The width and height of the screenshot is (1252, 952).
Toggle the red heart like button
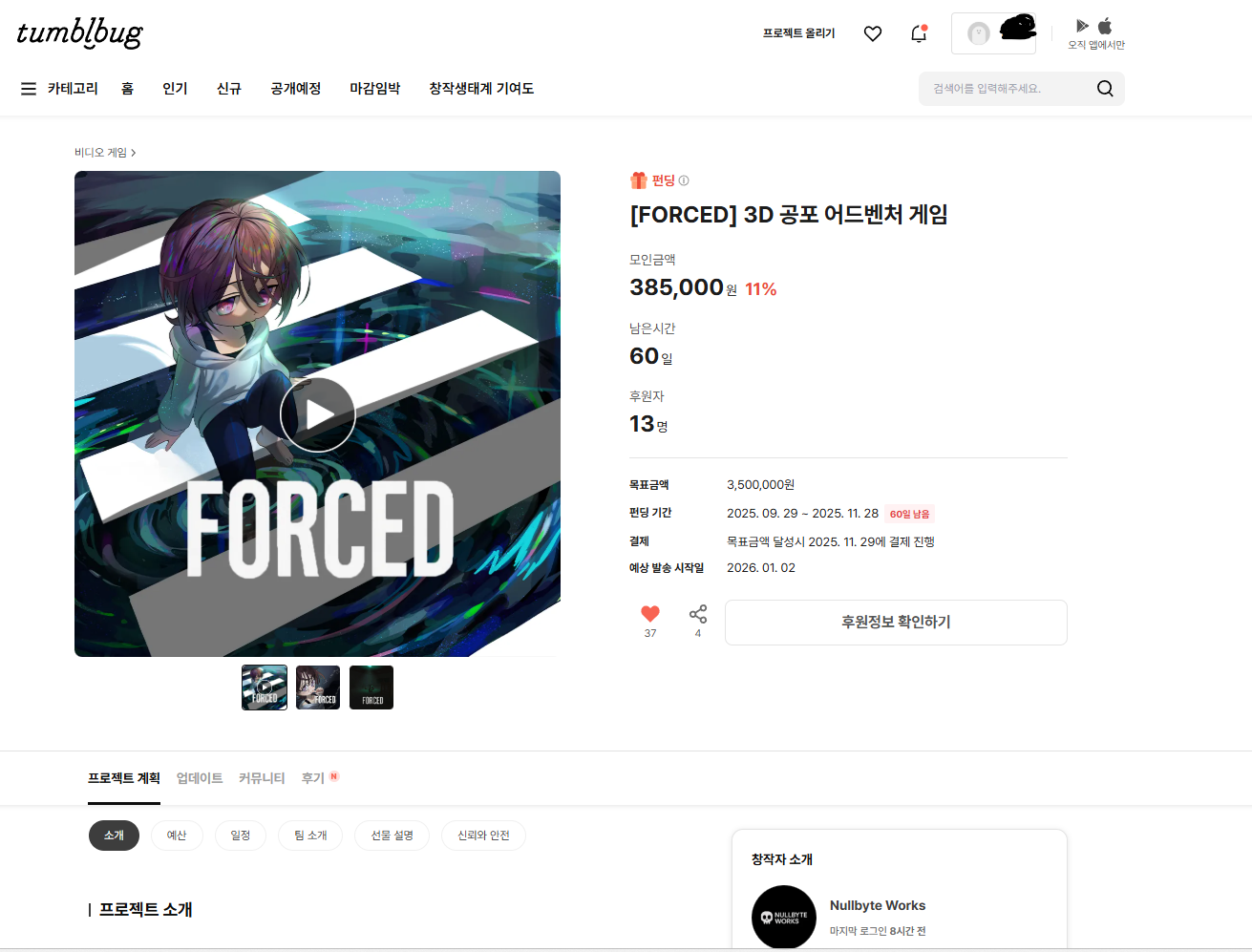pyautogui.click(x=650, y=614)
